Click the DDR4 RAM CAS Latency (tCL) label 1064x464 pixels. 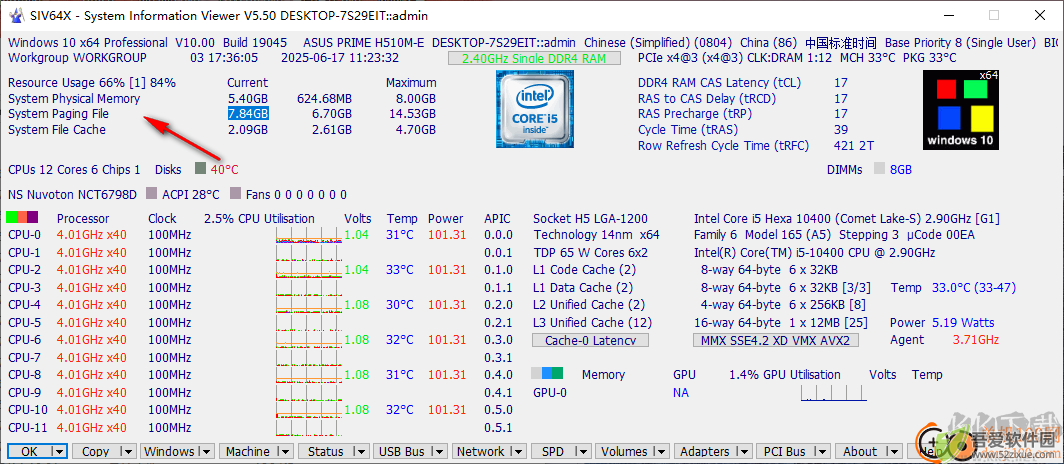719,83
